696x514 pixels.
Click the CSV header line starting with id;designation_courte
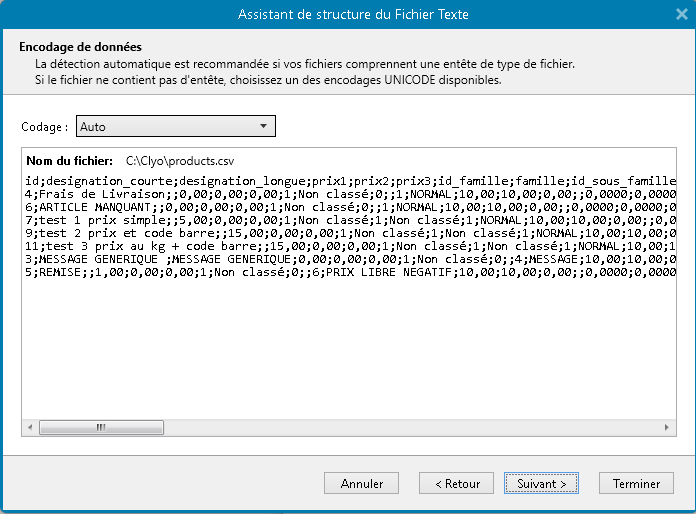coord(300,180)
